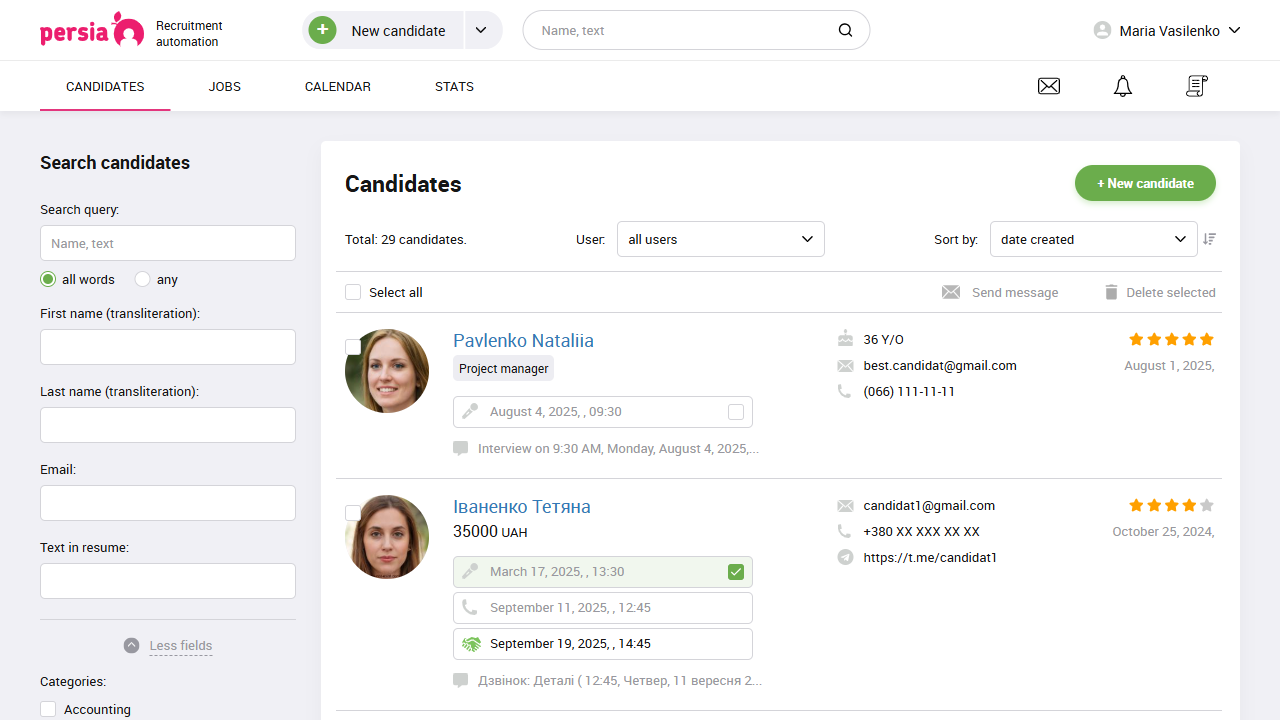Check the Accounting category checkbox

[x=47, y=708]
